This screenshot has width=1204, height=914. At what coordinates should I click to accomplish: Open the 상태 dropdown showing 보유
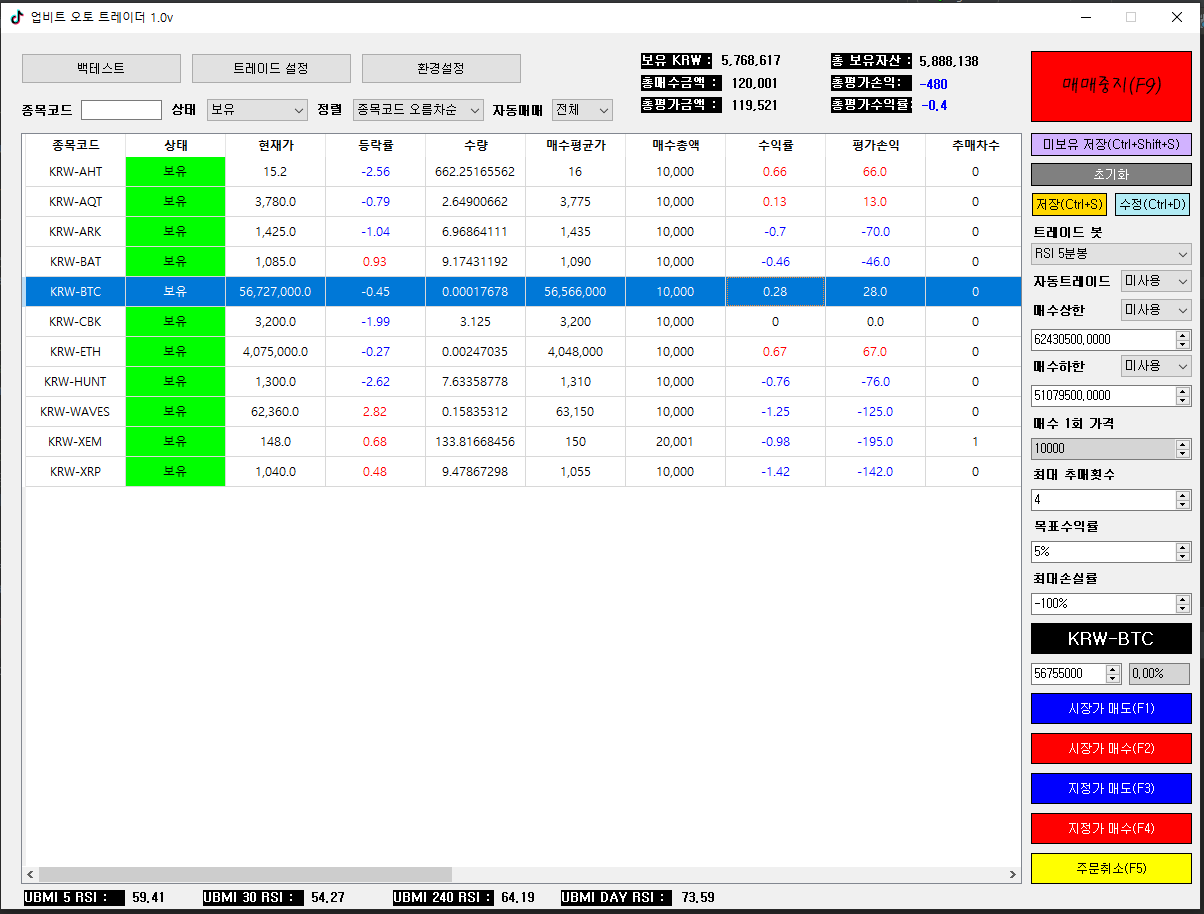[x=257, y=110]
